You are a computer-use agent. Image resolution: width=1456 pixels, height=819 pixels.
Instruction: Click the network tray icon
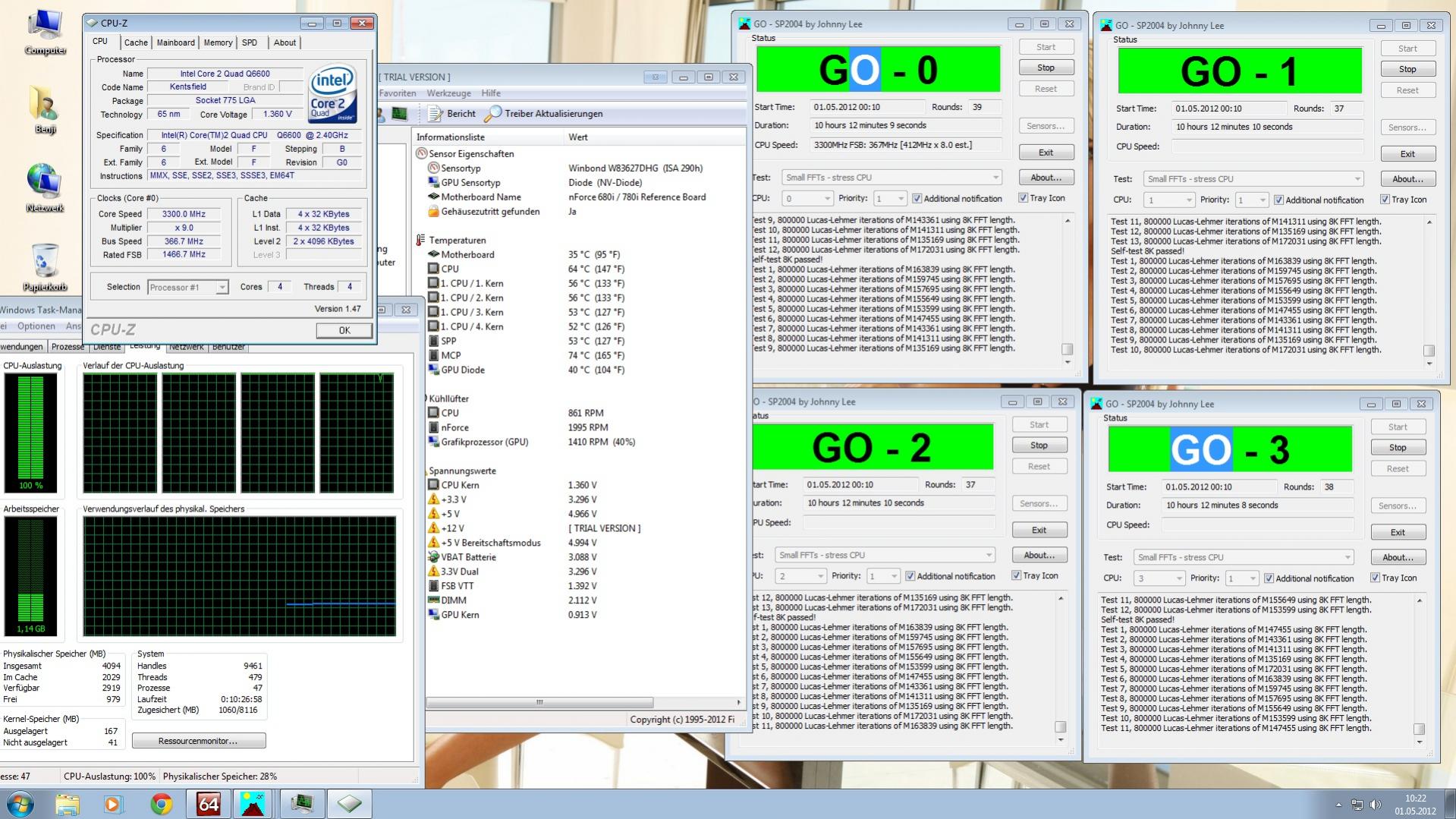point(1357,805)
